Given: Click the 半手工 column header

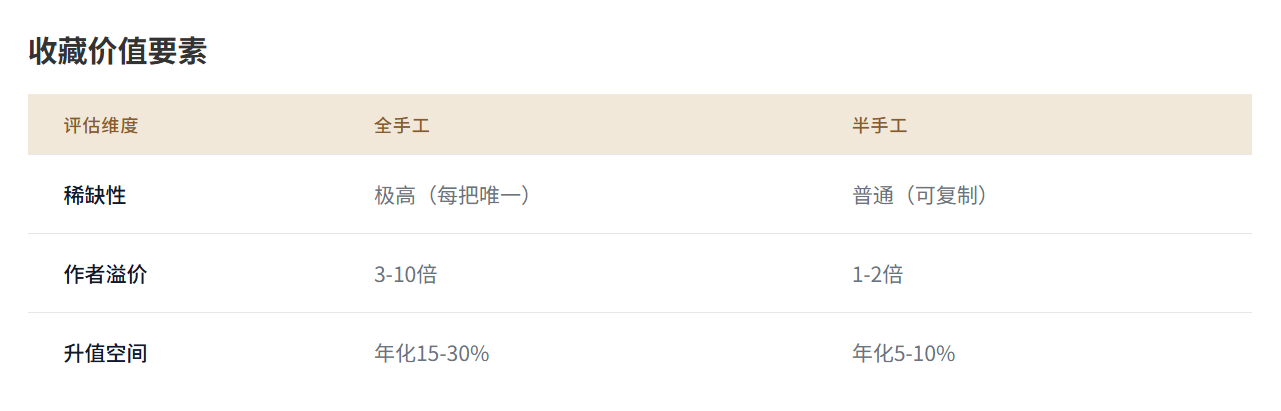Looking at the screenshot, I should (x=880, y=126).
